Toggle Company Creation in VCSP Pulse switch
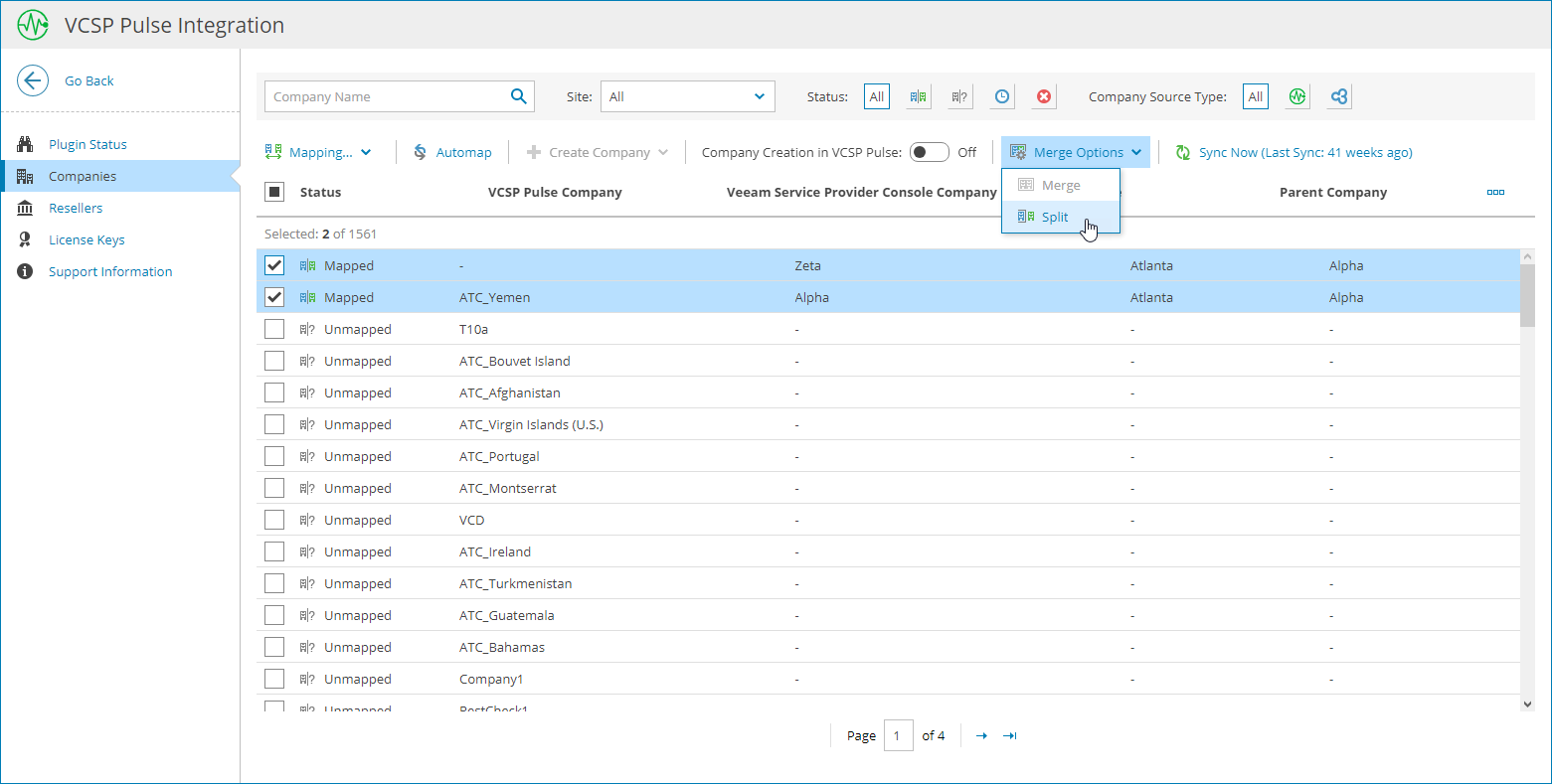The height and width of the screenshot is (784, 1552). tap(930, 152)
